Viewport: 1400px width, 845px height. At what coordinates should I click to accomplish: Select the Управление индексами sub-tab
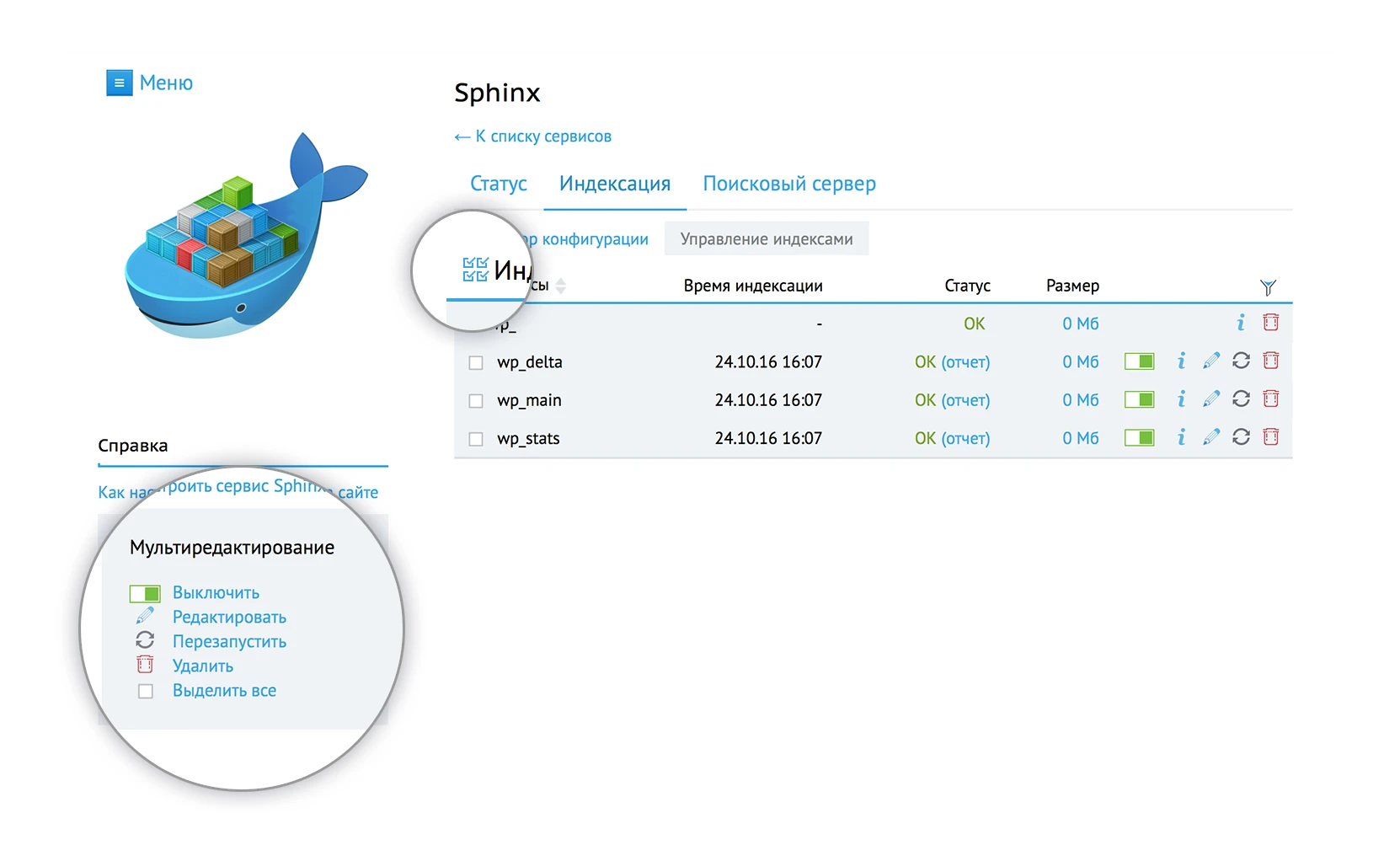pos(766,239)
